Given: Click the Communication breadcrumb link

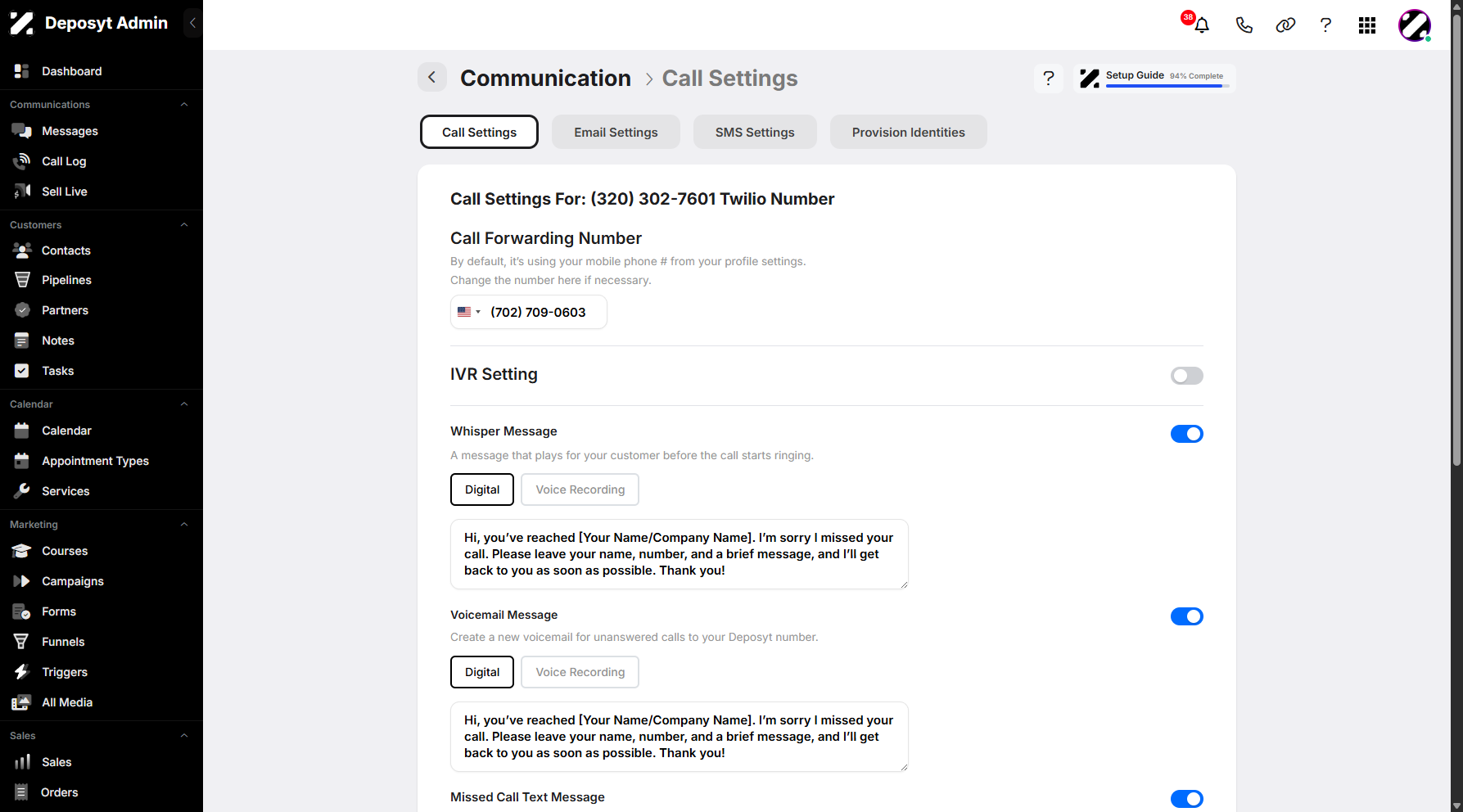Looking at the screenshot, I should [x=545, y=78].
